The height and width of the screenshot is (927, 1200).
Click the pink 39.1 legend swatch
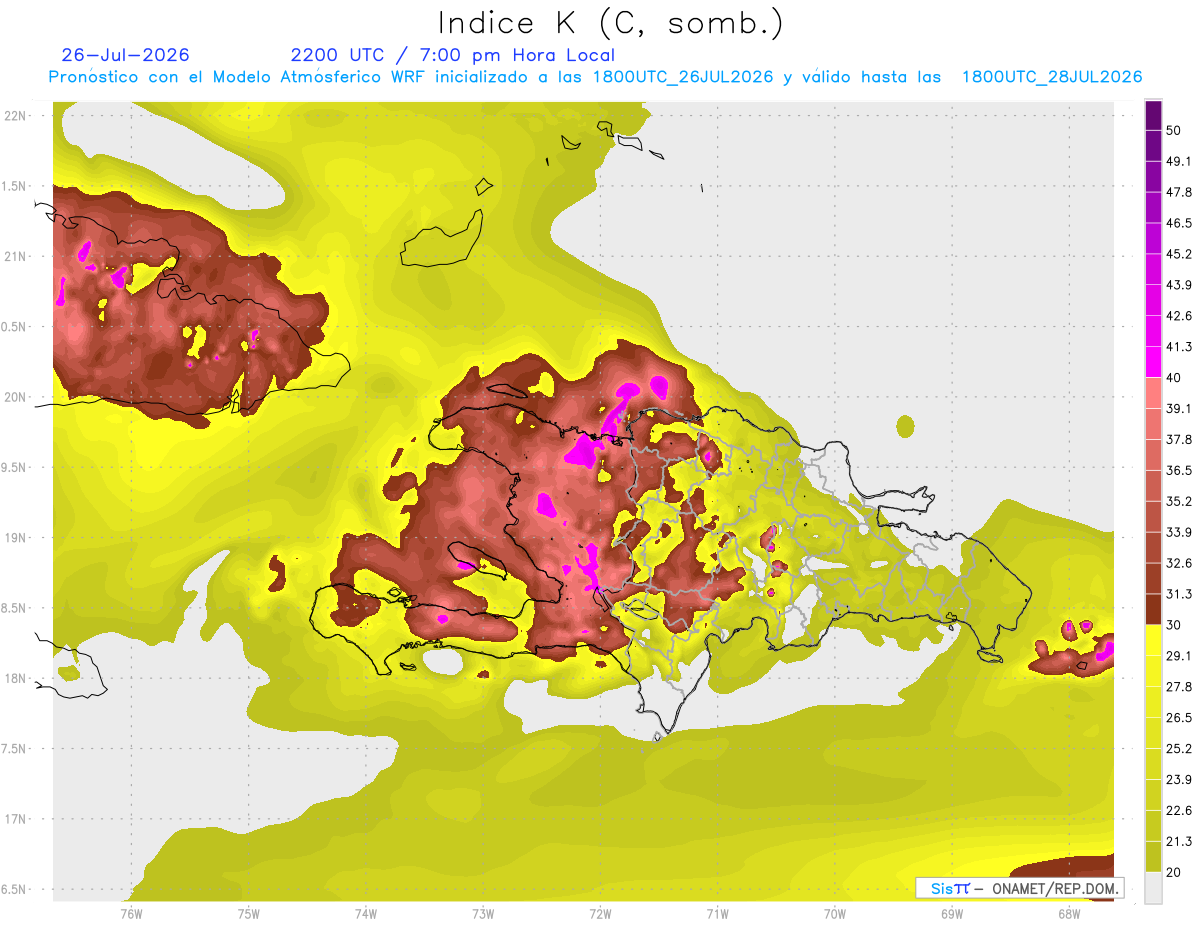click(1154, 393)
